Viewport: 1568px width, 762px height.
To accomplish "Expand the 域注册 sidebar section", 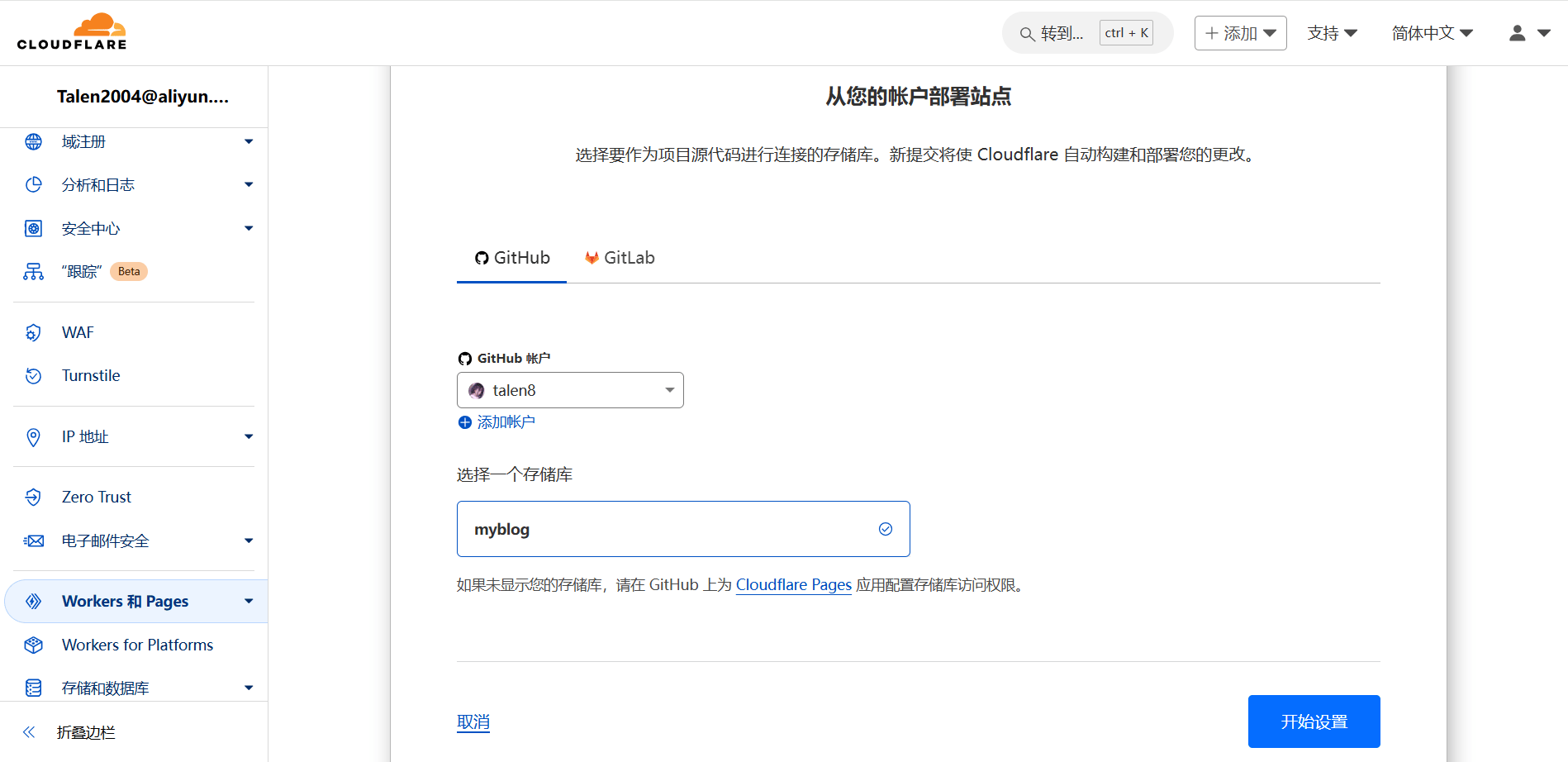I will coord(248,142).
